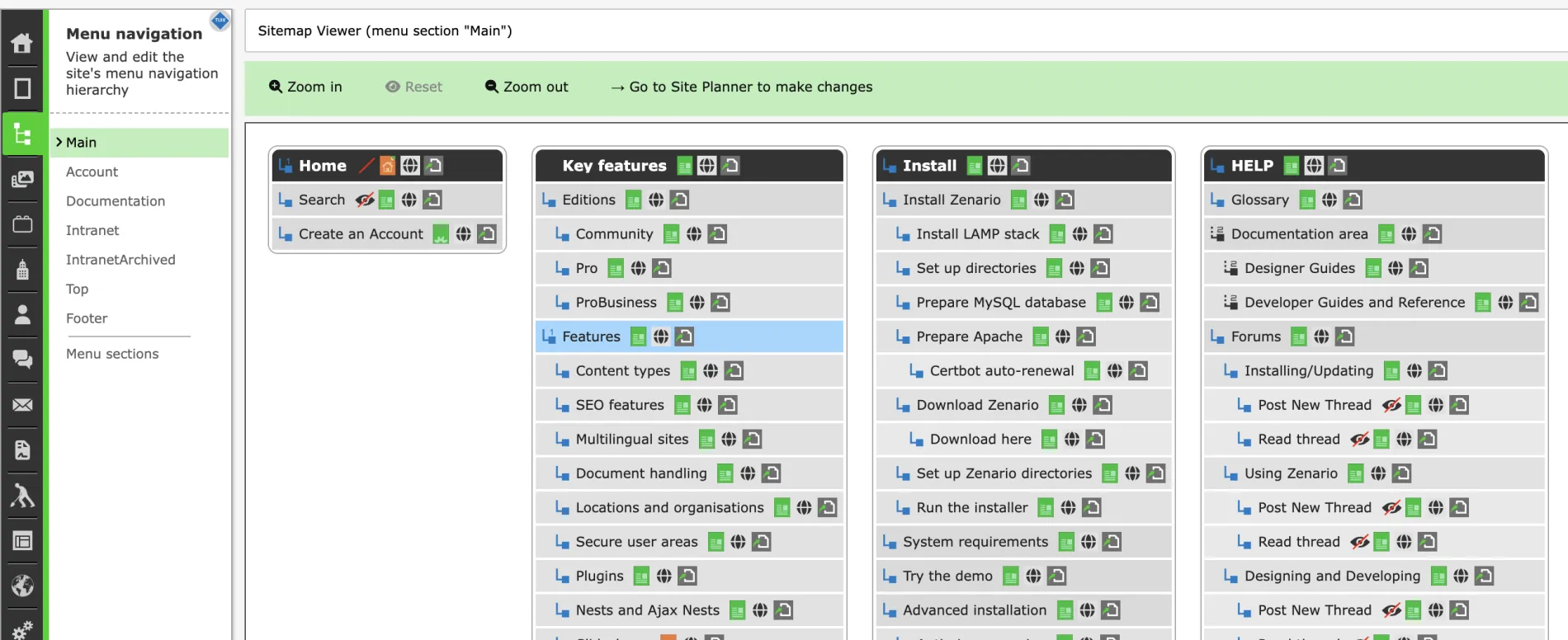The height and width of the screenshot is (640, 1568).
Task: Open the images/media library sidebar icon
Action: 22,179
